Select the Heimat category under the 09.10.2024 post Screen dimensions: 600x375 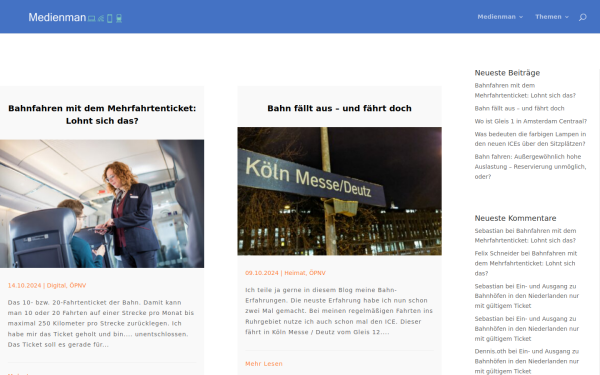point(295,273)
